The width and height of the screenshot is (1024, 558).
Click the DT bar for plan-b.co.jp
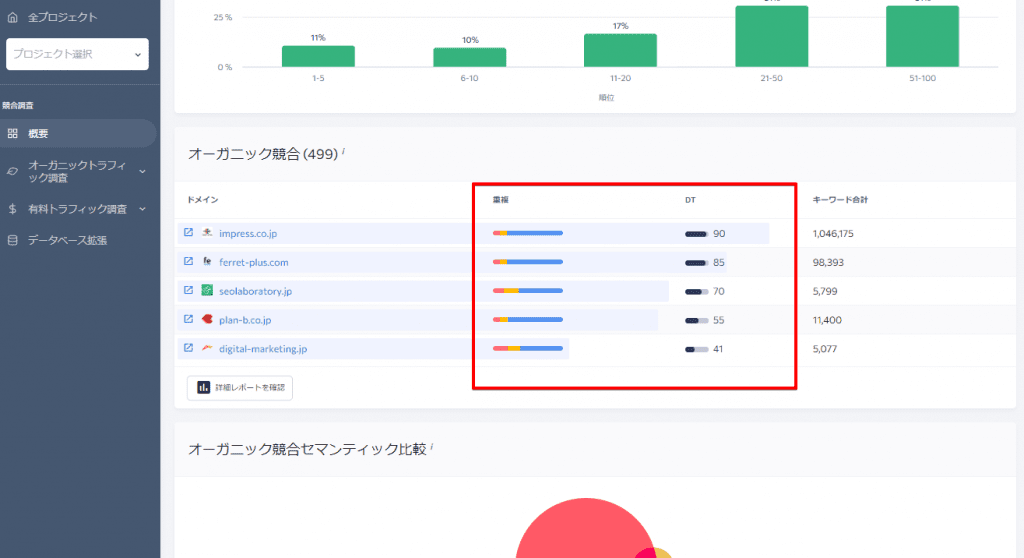coord(696,320)
